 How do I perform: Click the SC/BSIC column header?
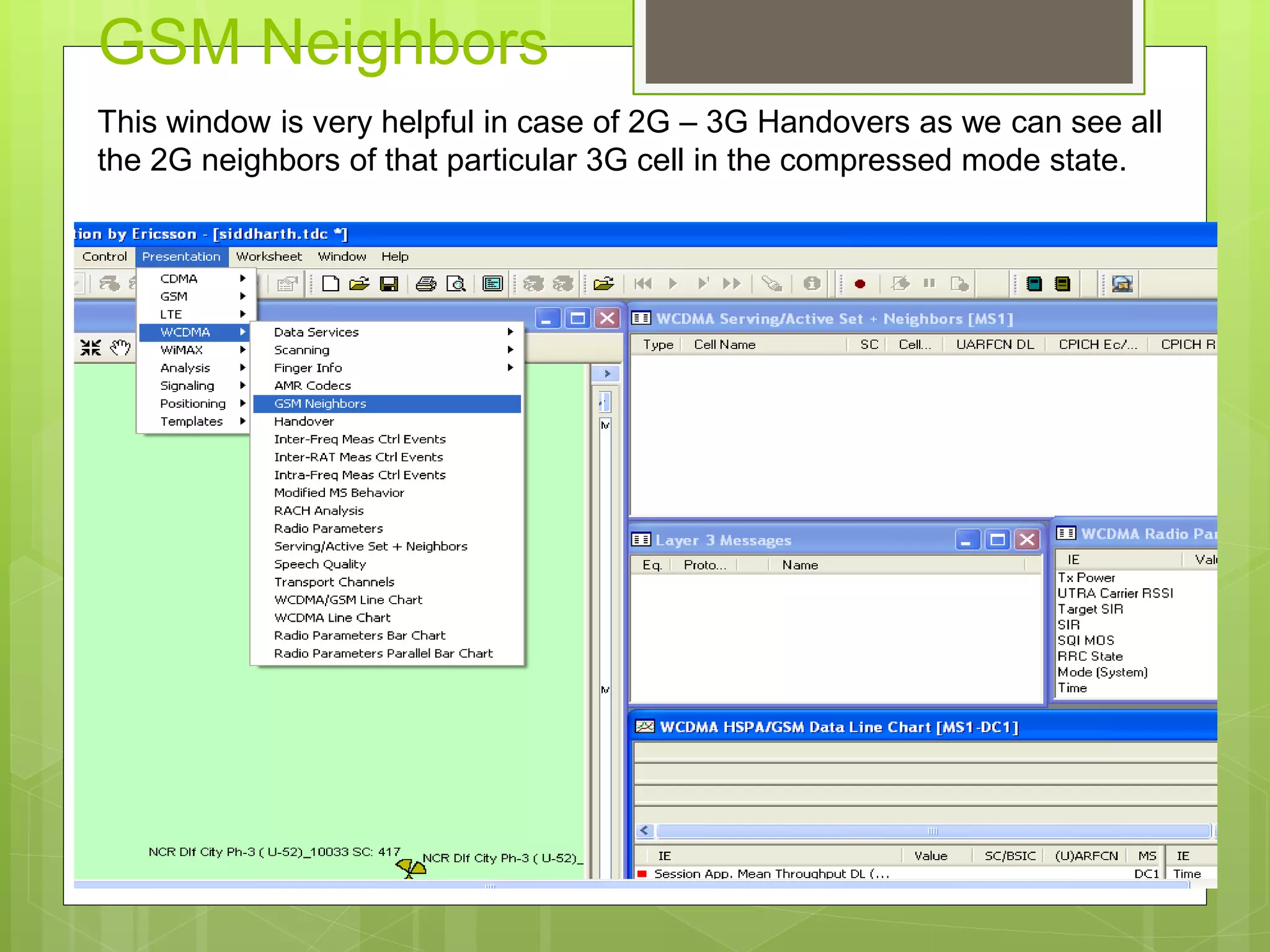pyautogui.click(x=1010, y=855)
